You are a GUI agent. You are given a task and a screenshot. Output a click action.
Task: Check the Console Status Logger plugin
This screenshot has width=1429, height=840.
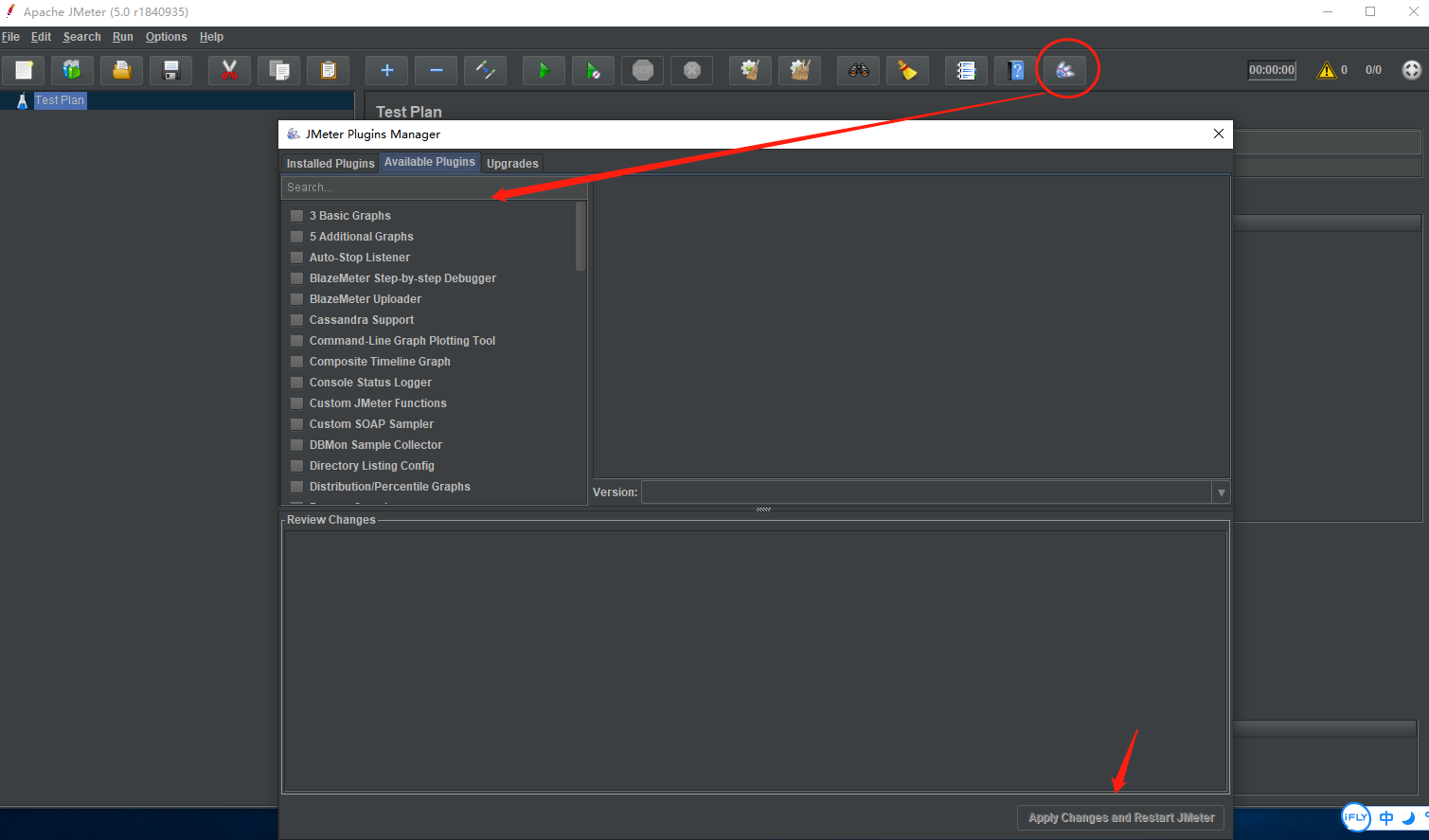click(x=297, y=383)
